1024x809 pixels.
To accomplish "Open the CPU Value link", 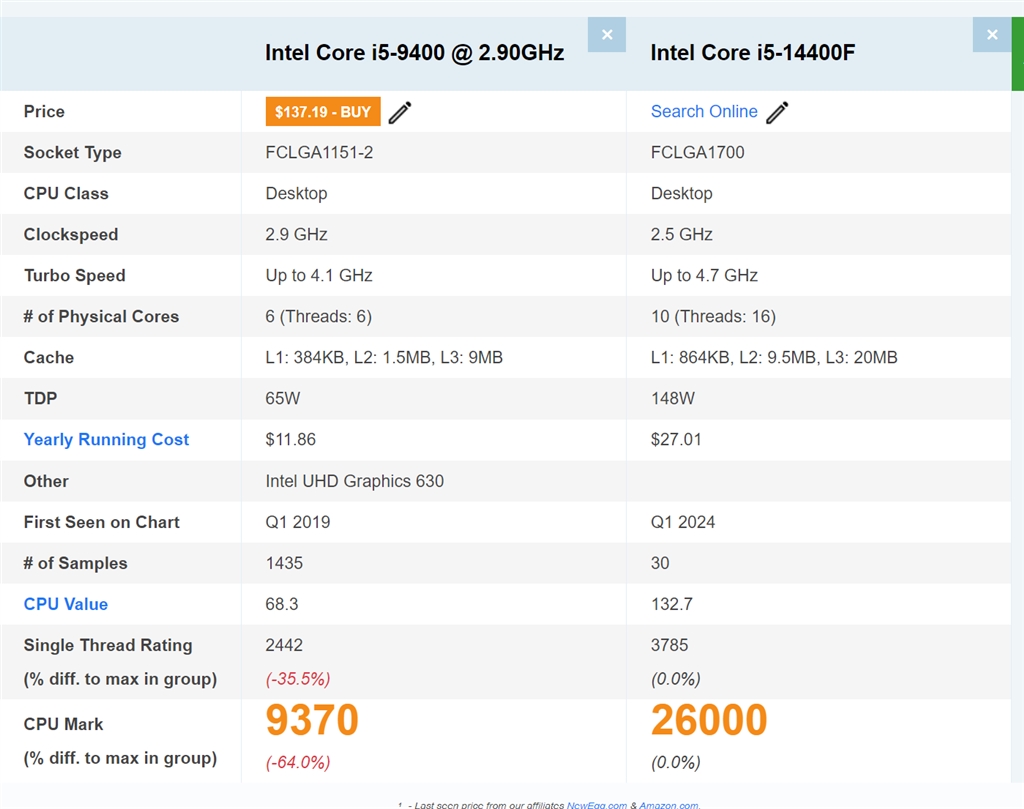I will point(66,604).
